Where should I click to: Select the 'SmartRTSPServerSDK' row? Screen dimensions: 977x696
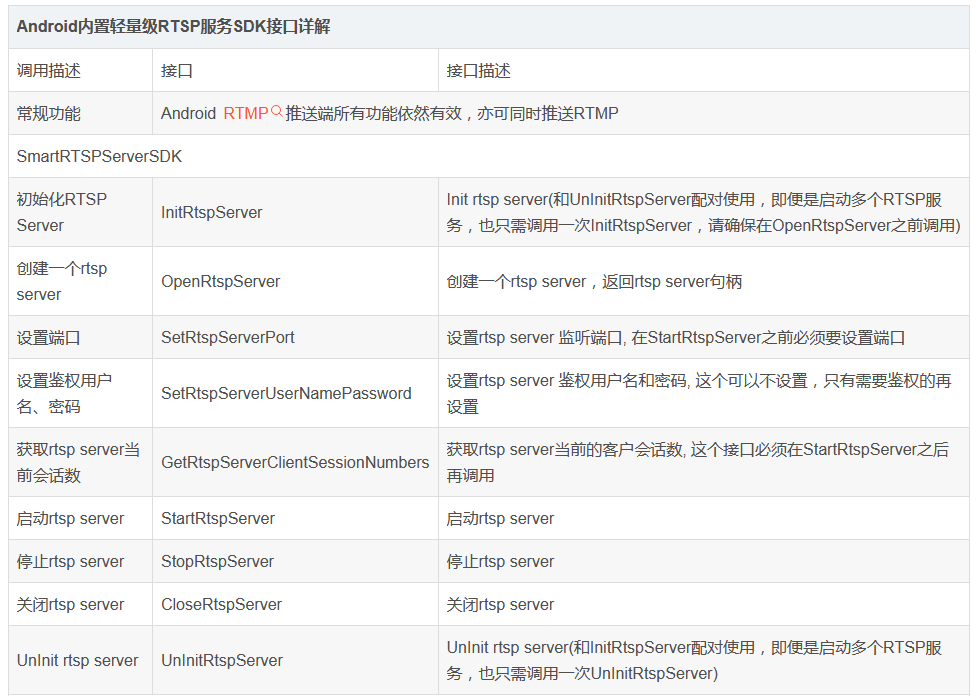[x=488, y=156]
